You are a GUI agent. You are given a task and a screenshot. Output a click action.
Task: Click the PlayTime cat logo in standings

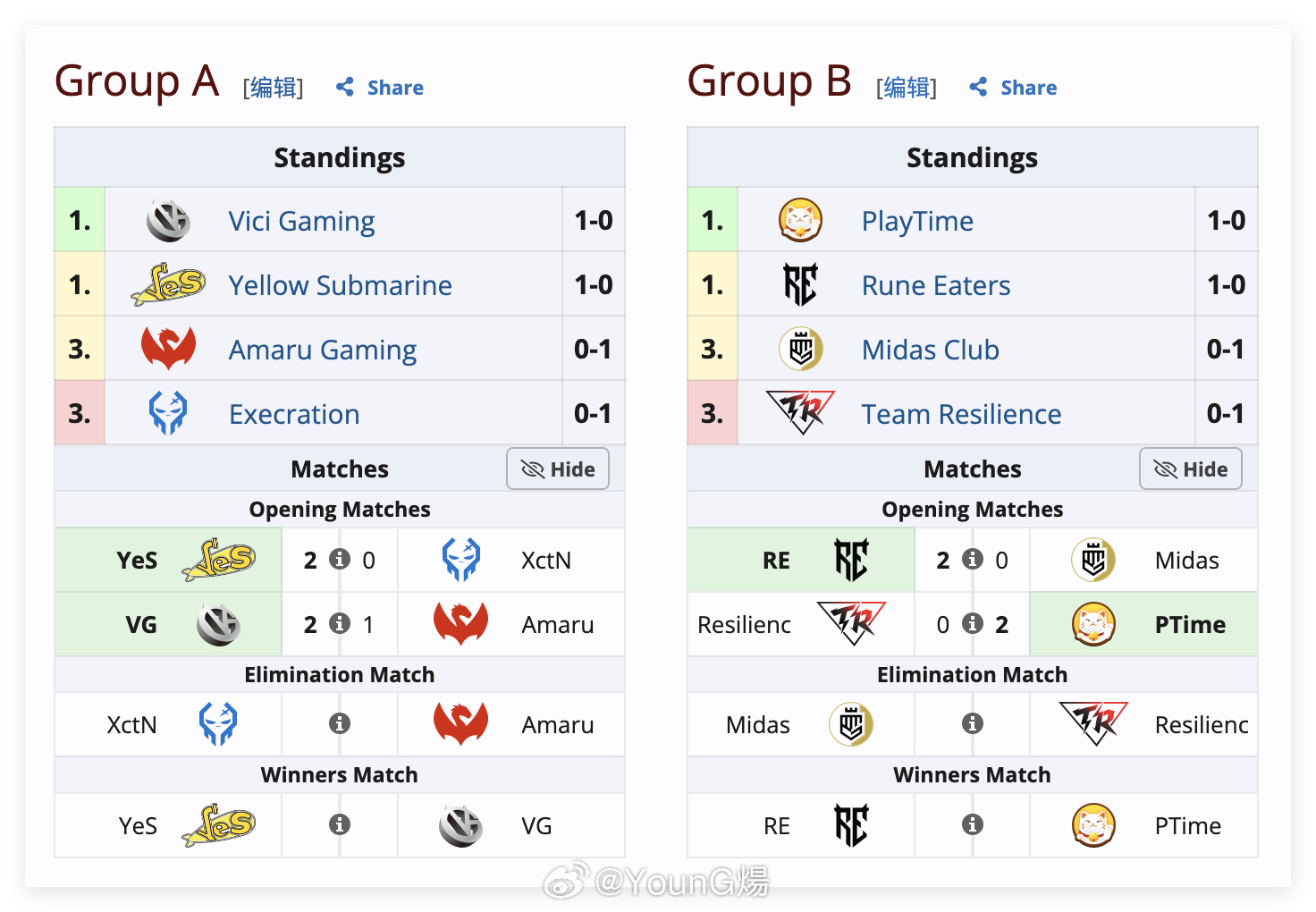pos(800,221)
